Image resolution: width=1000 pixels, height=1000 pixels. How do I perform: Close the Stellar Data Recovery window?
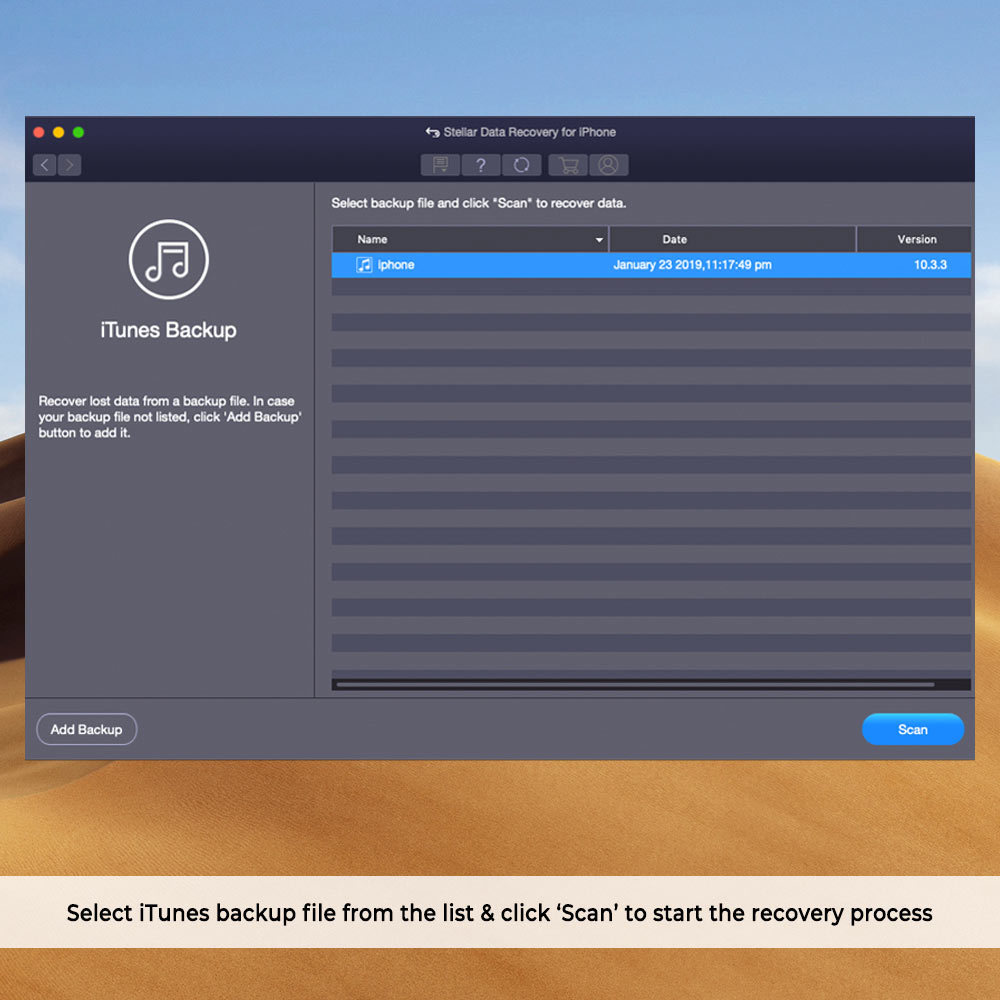pyautogui.click(x=39, y=132)
